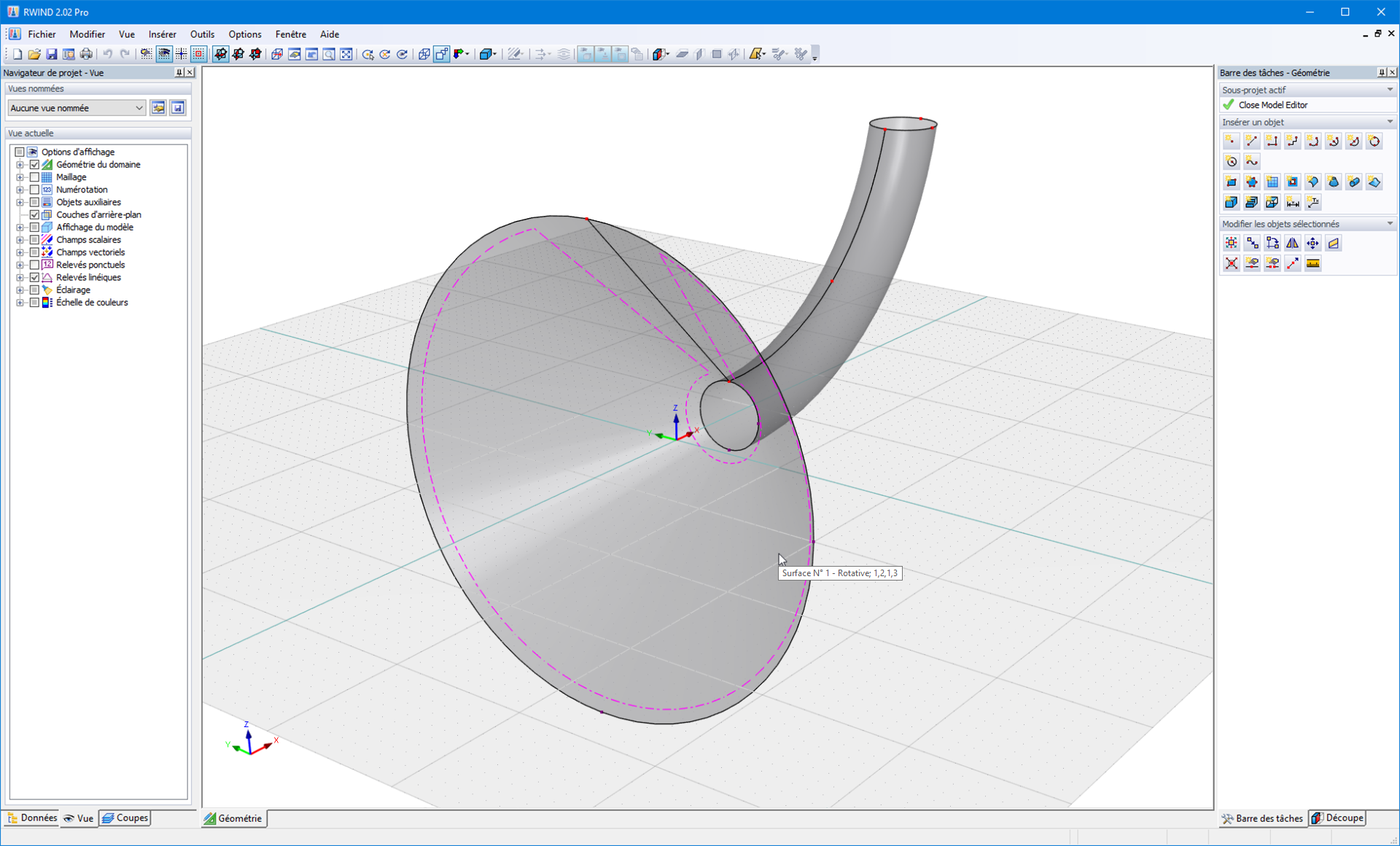Click the insert dimension line icon

coord(1292,202)
